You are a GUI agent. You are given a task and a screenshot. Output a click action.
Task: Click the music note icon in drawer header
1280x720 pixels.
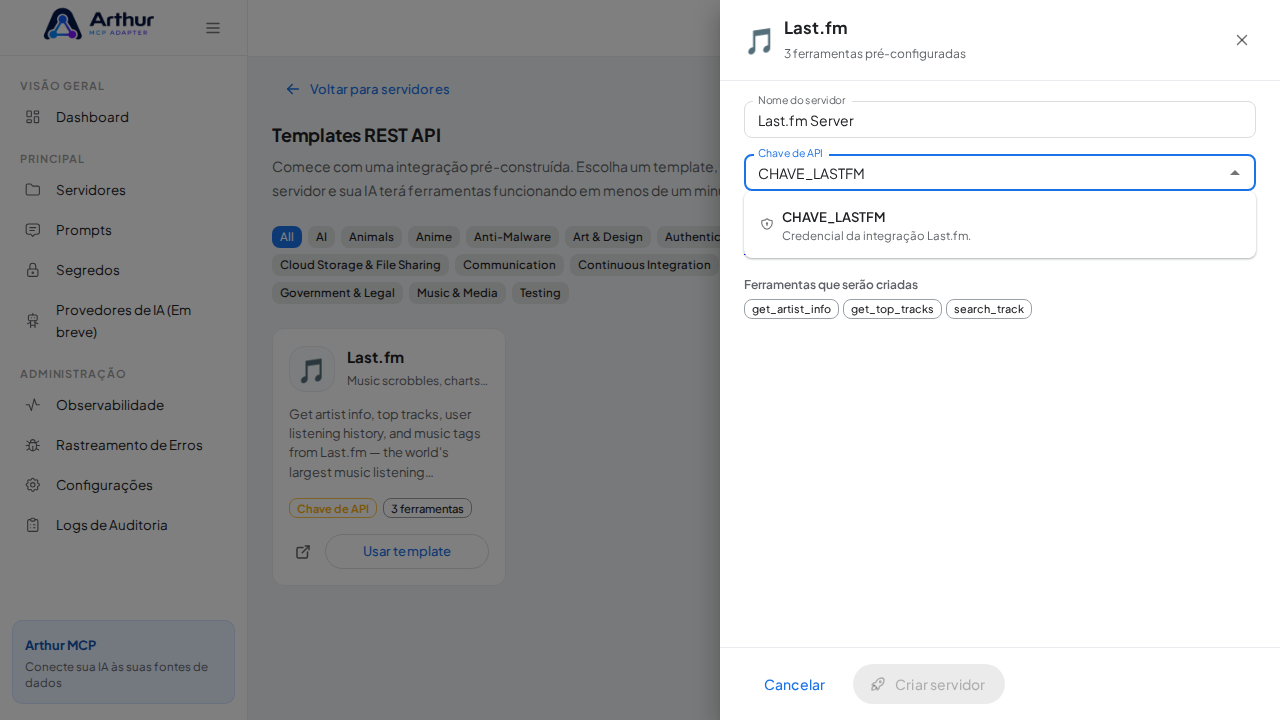pyautogui.click(x=760, y=41)
